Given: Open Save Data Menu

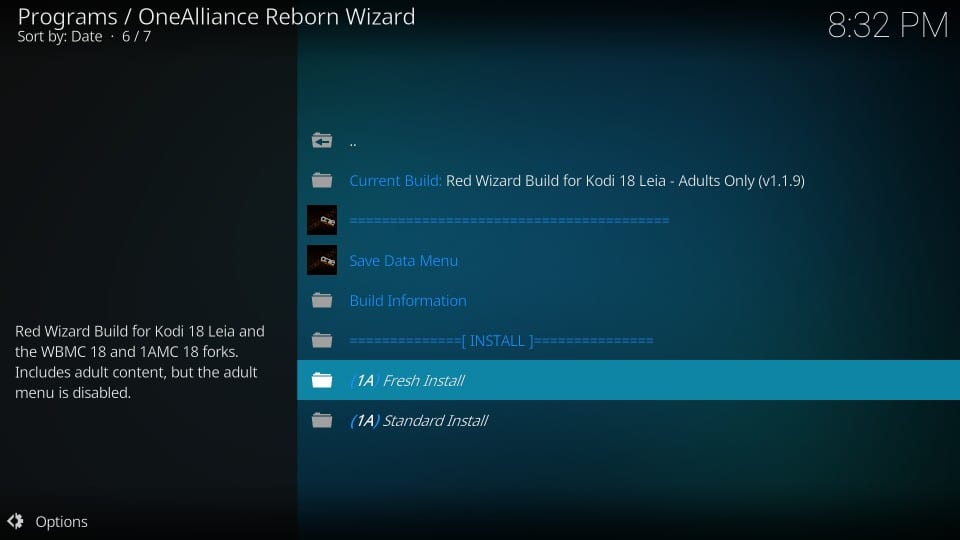Looking at the screenshot, I should pos(628,260).
